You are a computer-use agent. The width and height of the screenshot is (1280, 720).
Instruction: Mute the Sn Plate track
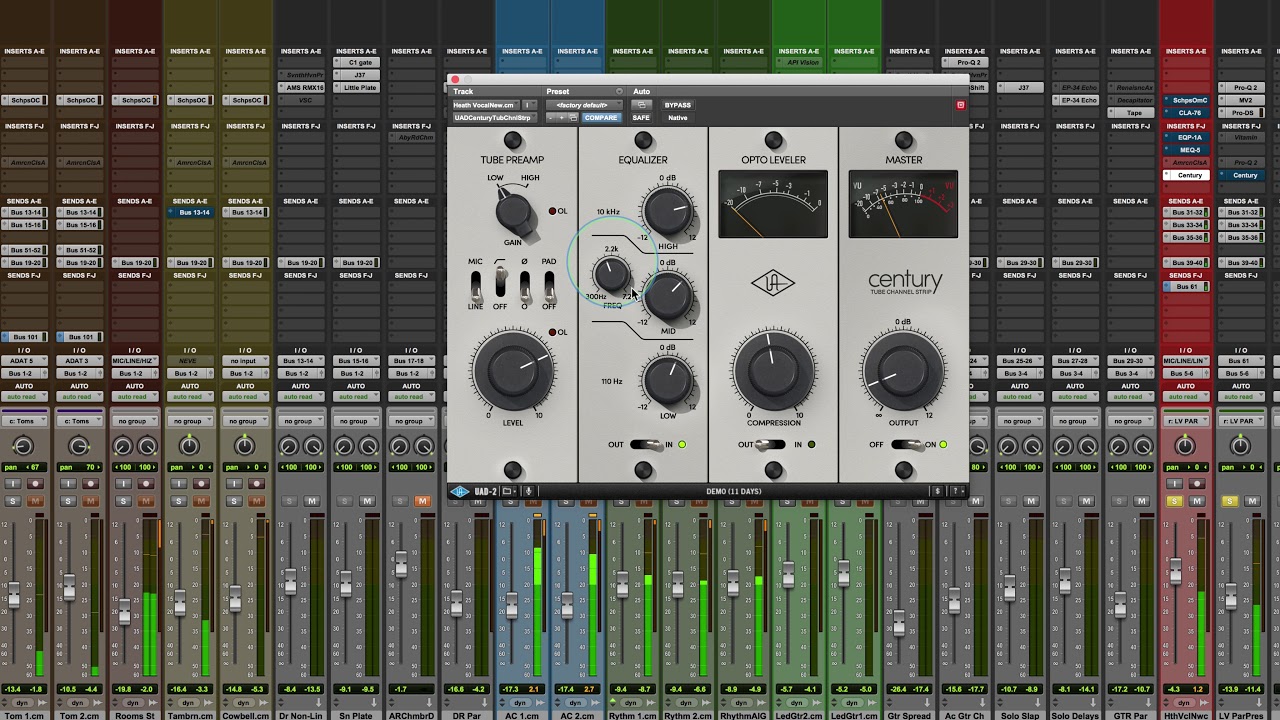(x=368, y=501)
